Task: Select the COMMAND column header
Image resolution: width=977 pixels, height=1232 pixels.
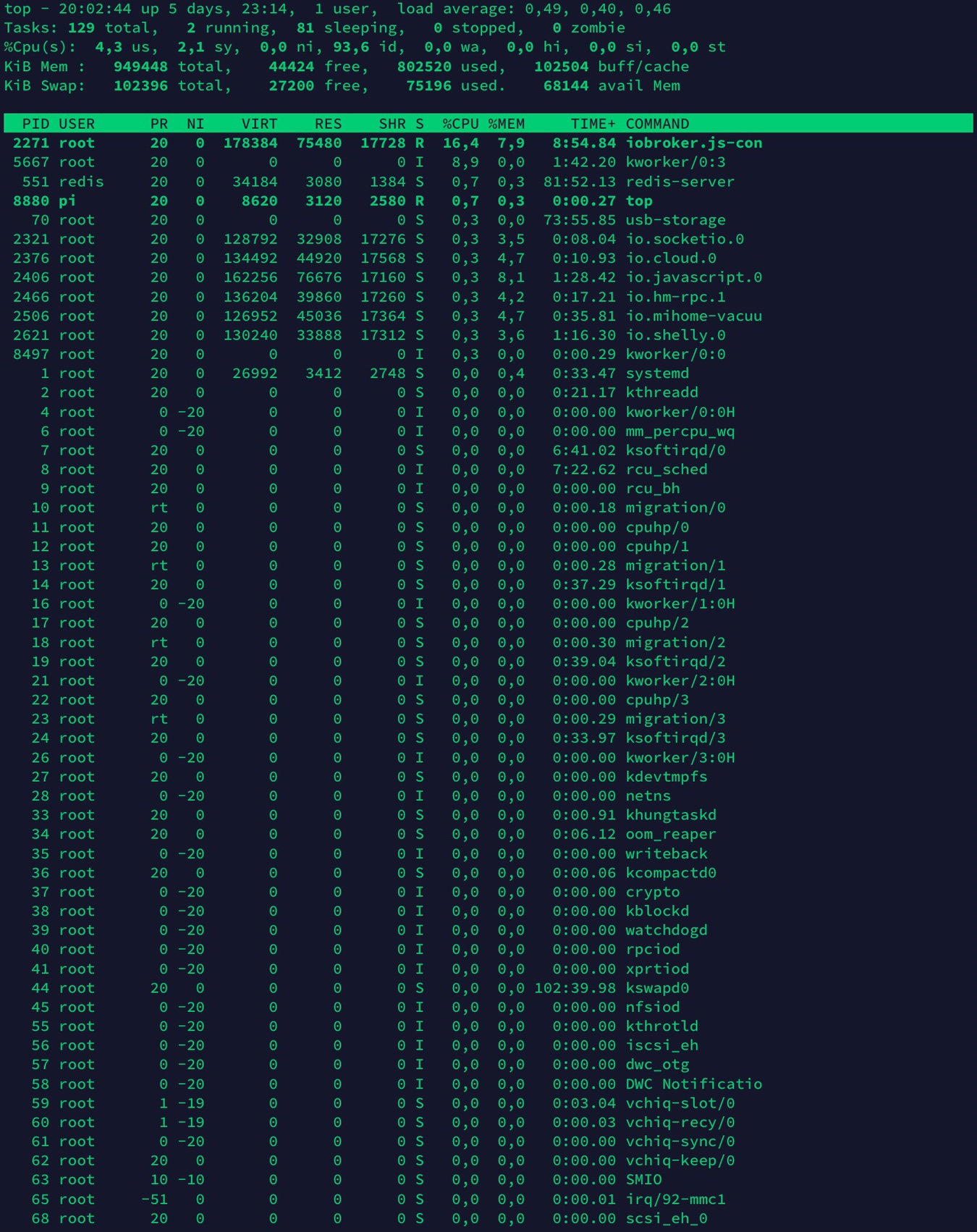Action: [657, 124]
